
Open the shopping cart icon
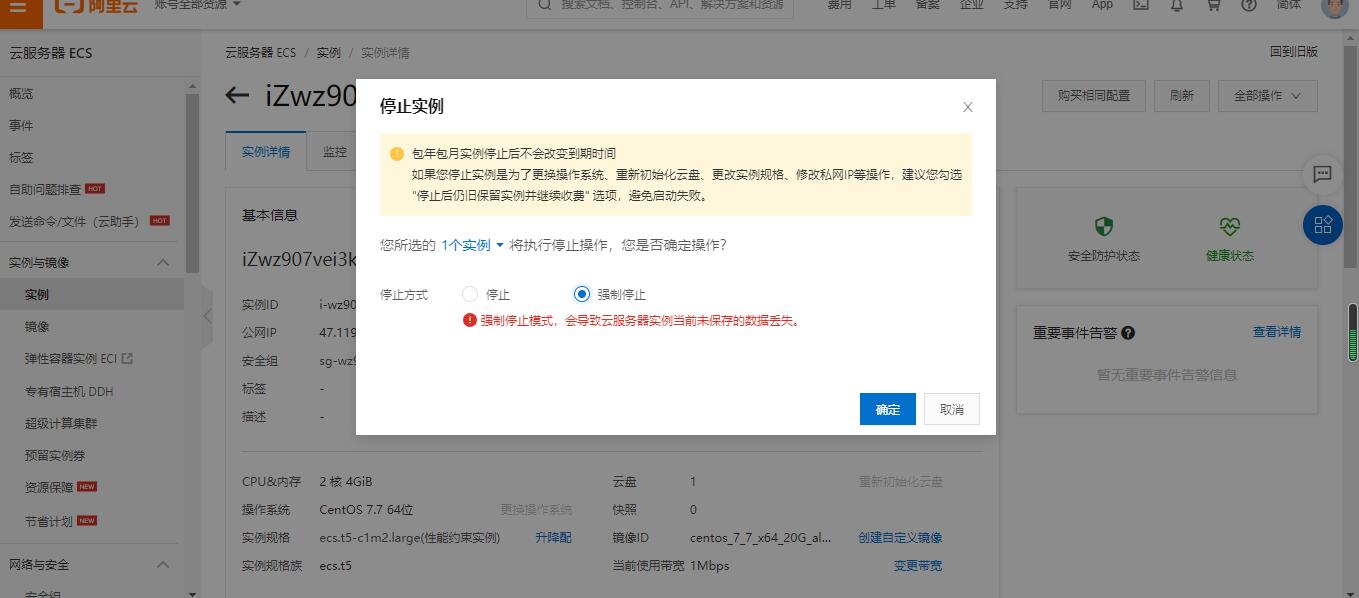click(1213, 5)
